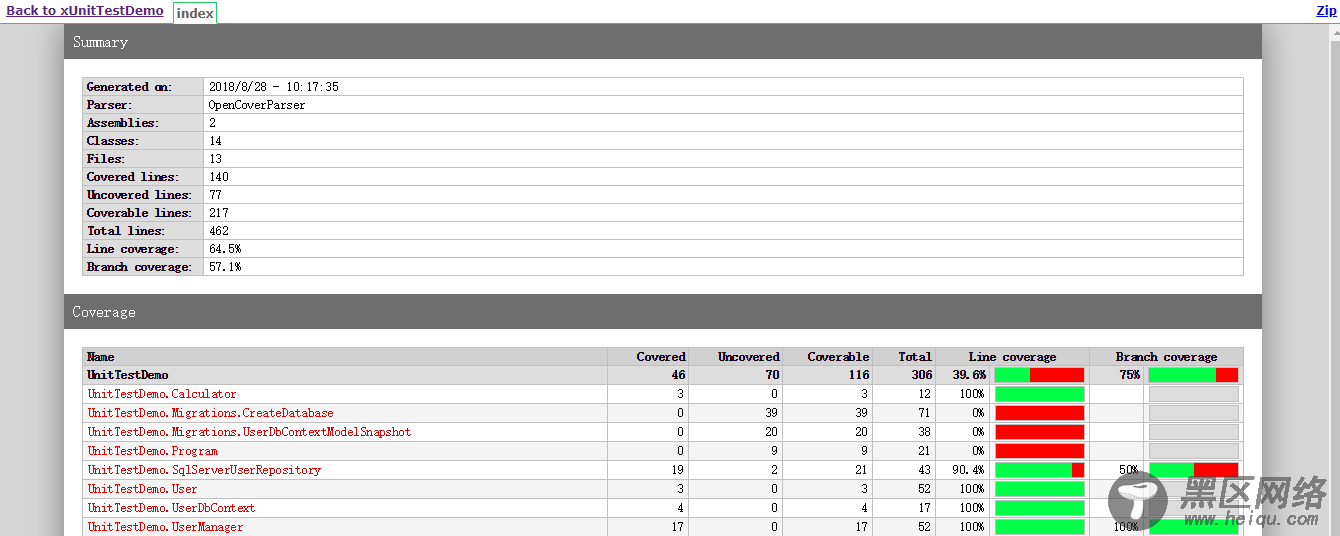Click SqlServerUserRepository branch coverage bar
Screen dimensions: 1340x536
pos(1193,470)
